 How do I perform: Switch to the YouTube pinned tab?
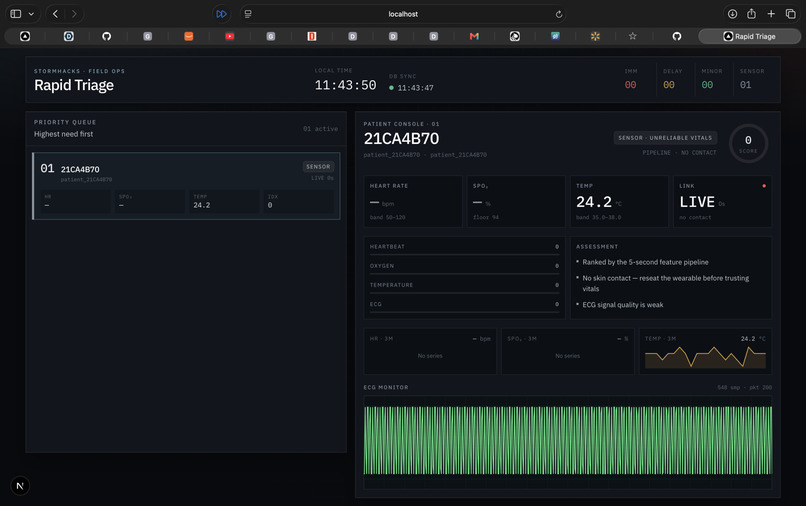[230, 36]
